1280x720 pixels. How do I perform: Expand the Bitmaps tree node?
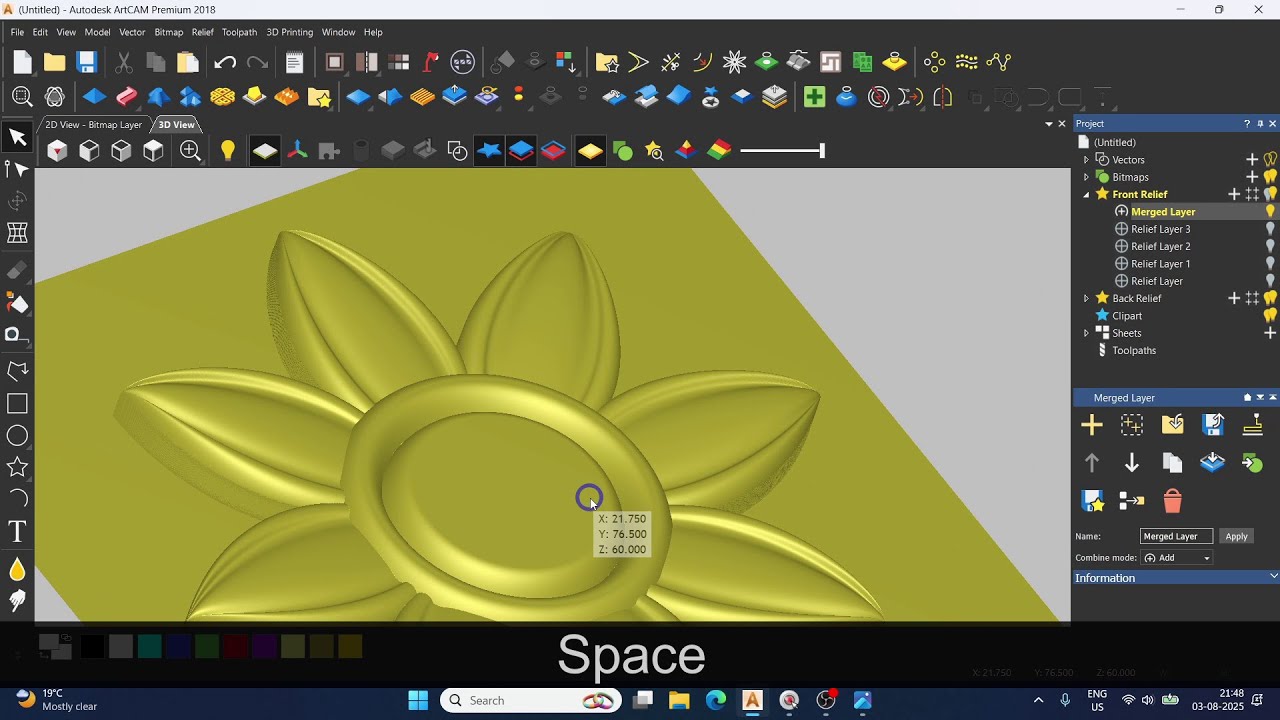coord(1086,177)
